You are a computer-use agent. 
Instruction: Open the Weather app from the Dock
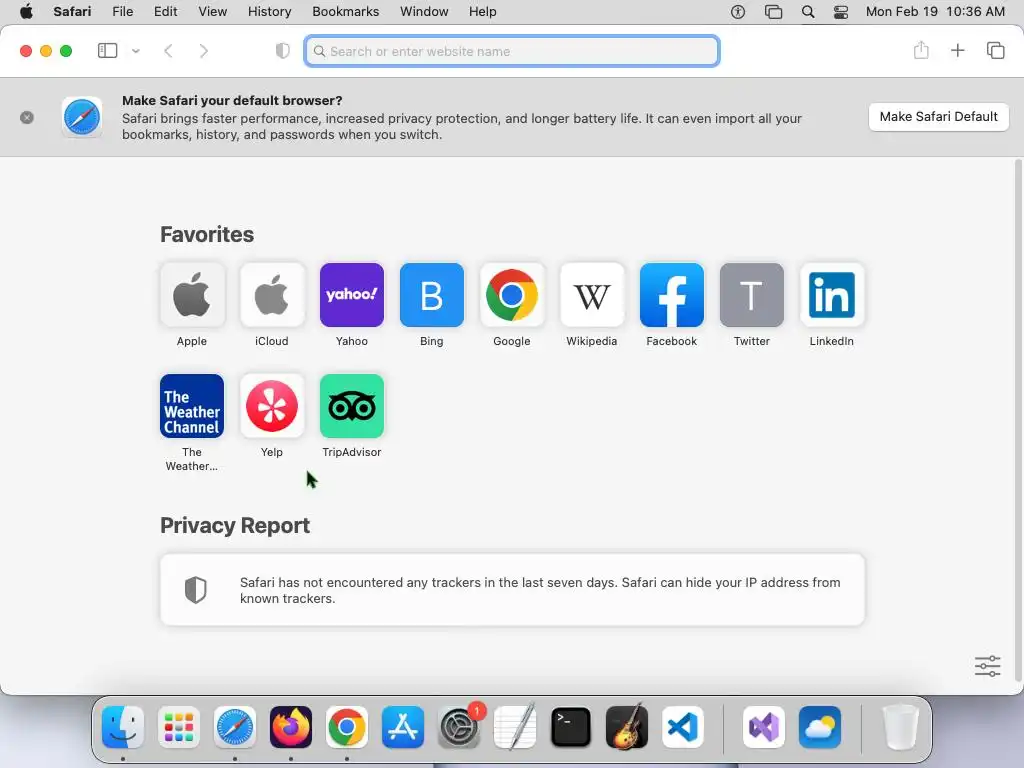pos(820,727)
